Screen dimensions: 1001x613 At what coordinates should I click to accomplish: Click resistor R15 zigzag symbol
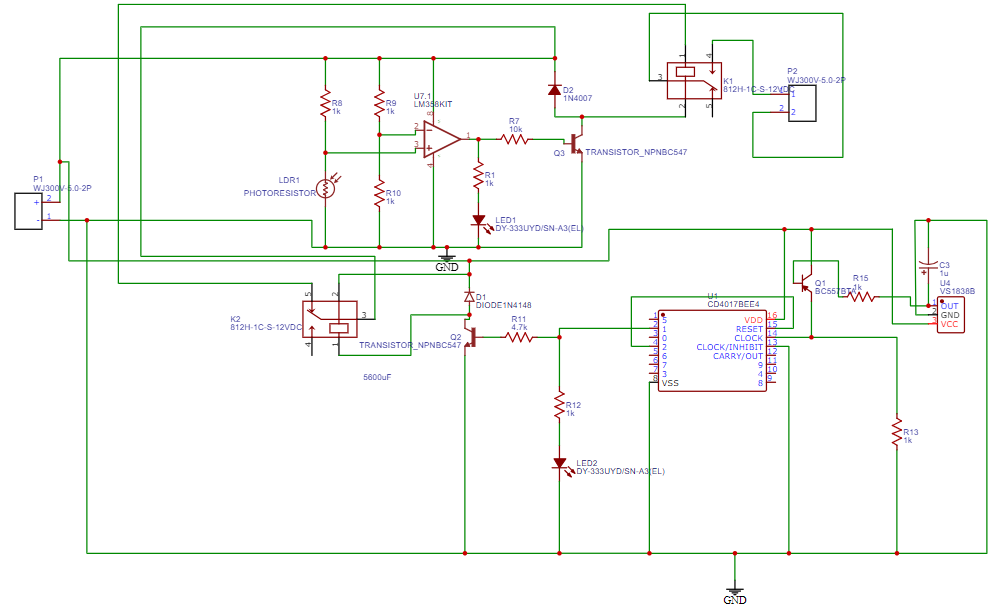(861, 296)
